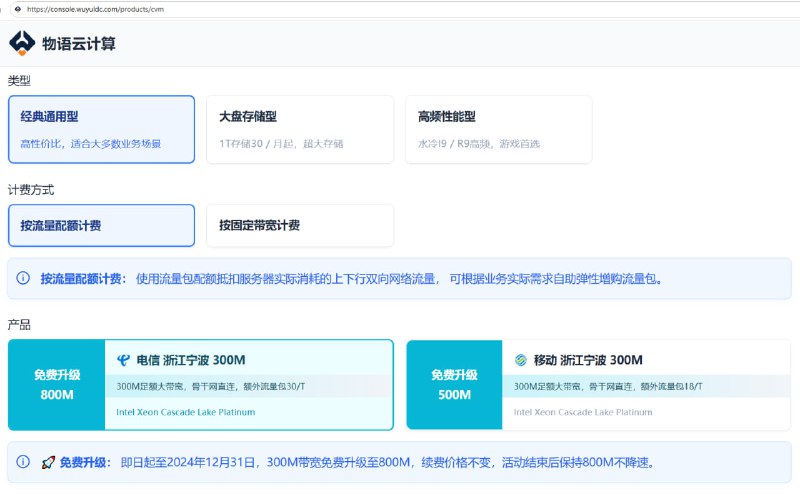Image resolution: width=800 pixels, height=495 pixels.
Task: Click text 高性价比，适合大多数业务场景
Action: [x=91, y=144]
